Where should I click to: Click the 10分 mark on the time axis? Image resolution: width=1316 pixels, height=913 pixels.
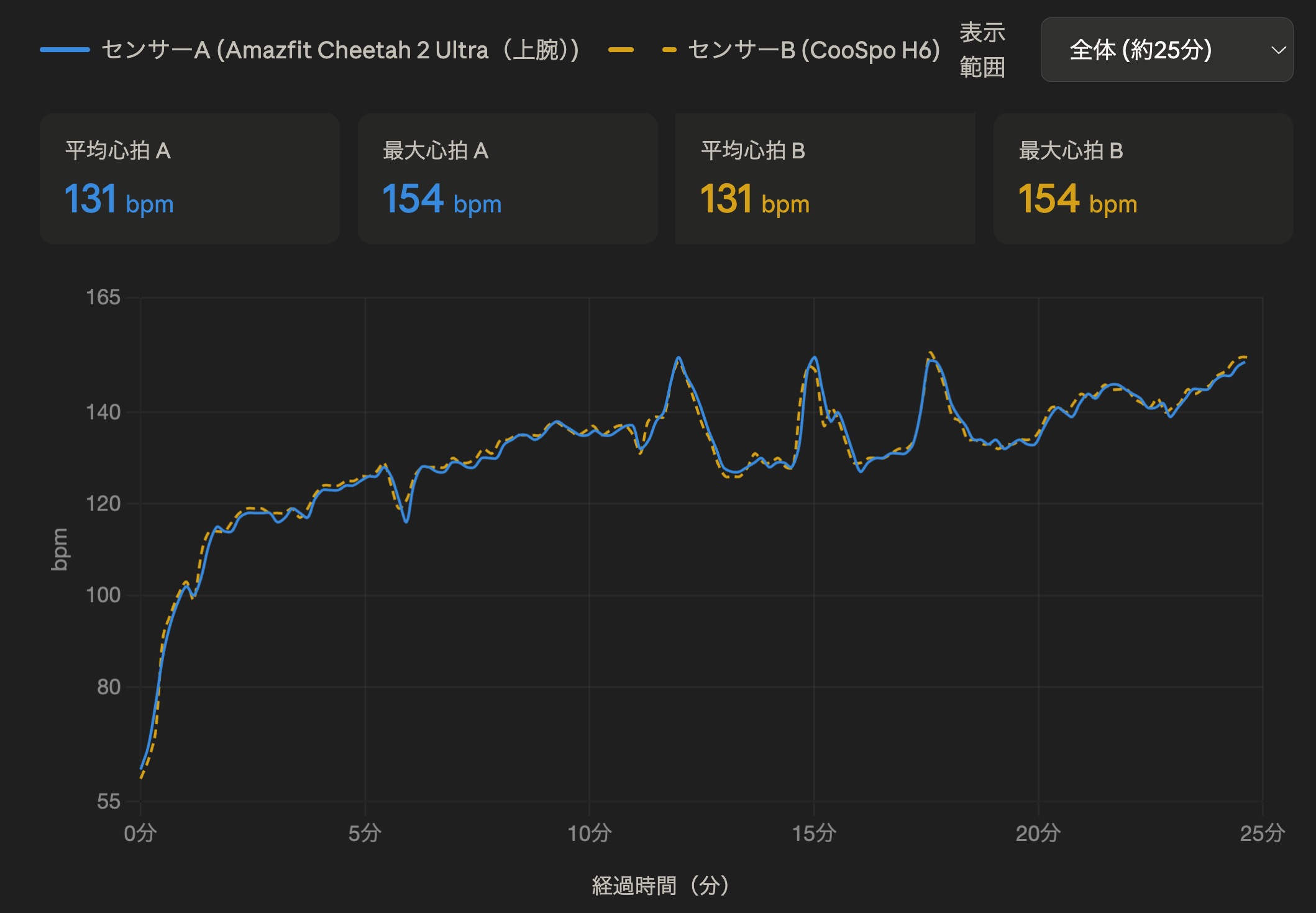589,833
